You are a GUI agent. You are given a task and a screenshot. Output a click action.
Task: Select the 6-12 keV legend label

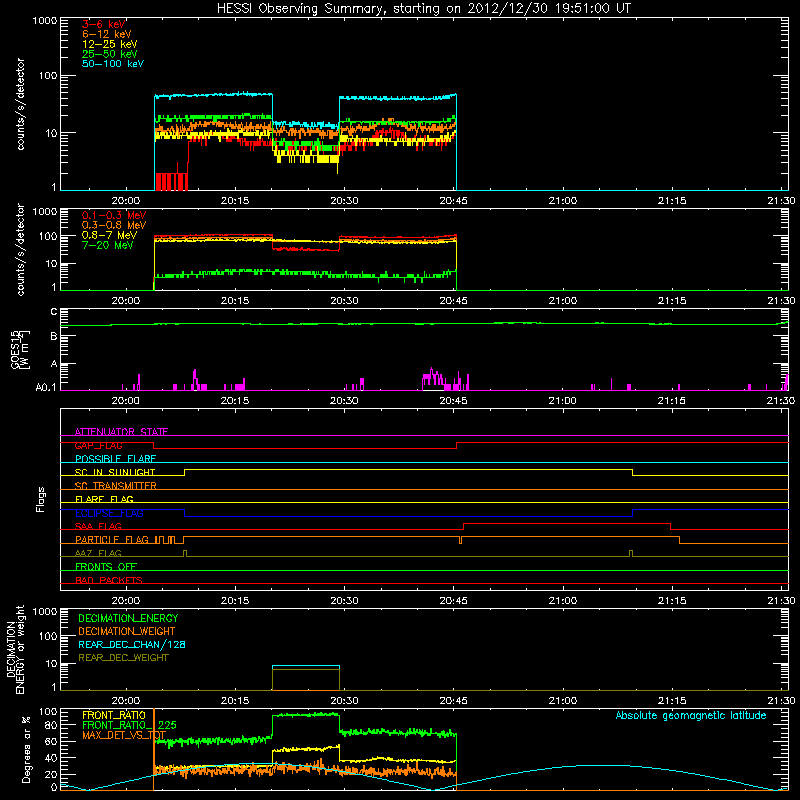[x=107, y=34]
